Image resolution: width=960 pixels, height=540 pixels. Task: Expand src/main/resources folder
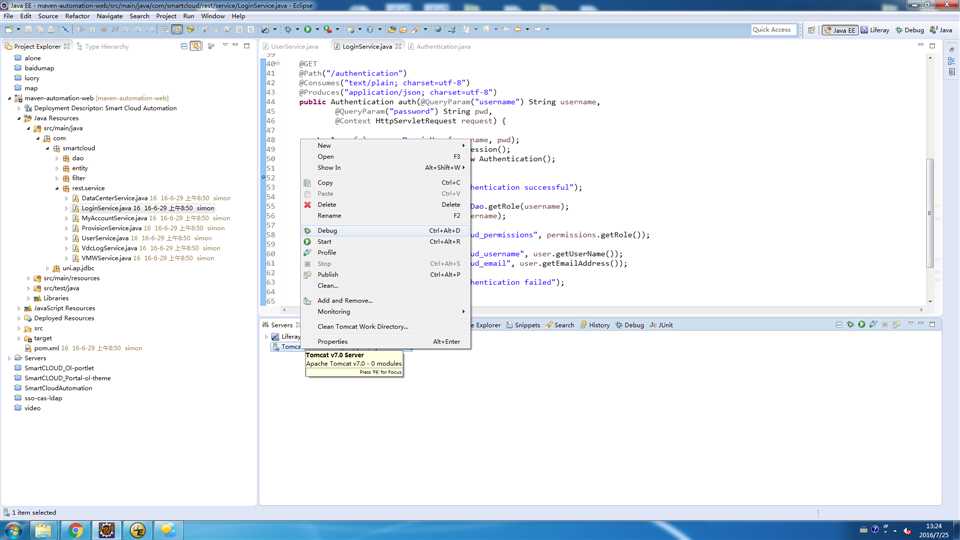(28, 278)
